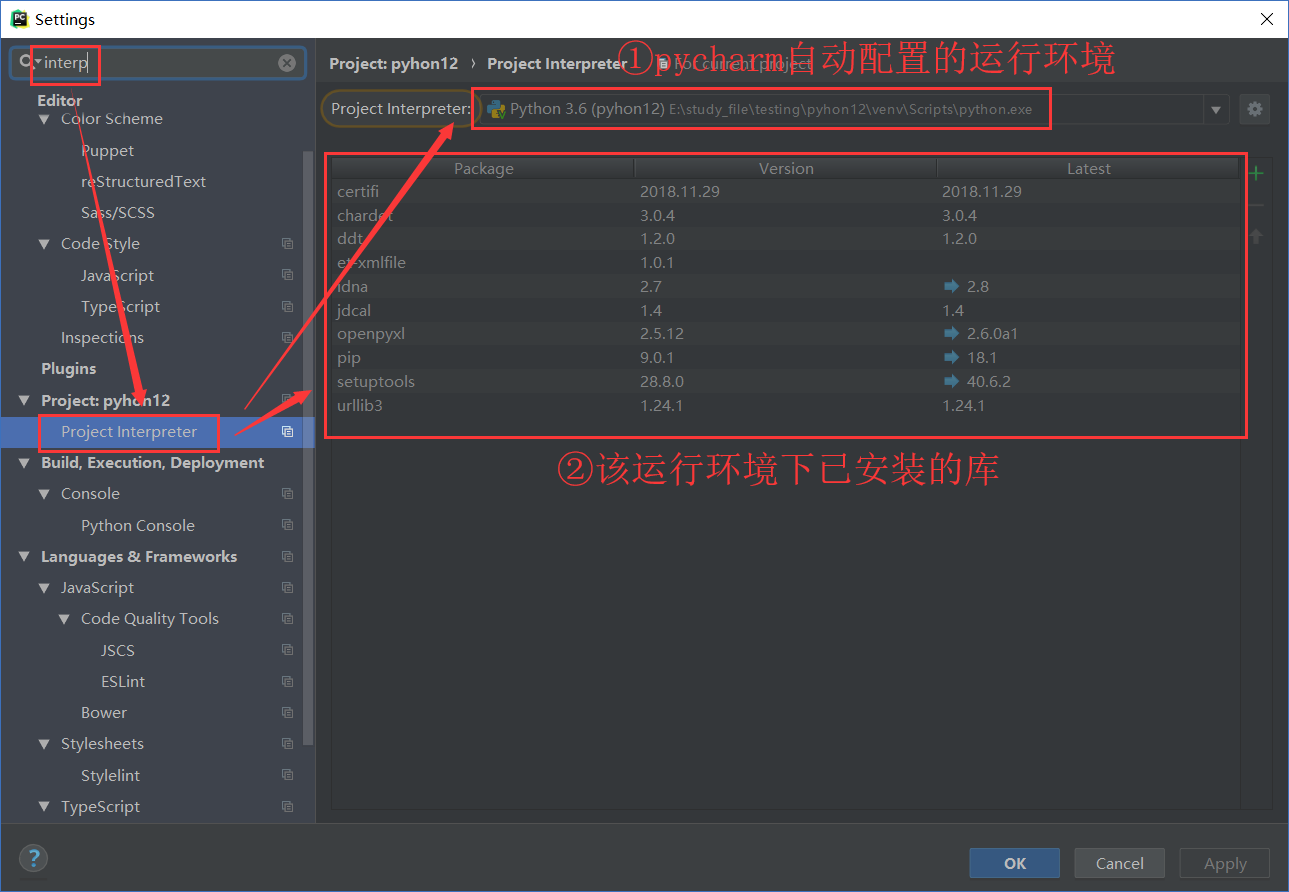Select JavaScript under Code Style
Viewport: 1289px width, 892px height.
118,275
